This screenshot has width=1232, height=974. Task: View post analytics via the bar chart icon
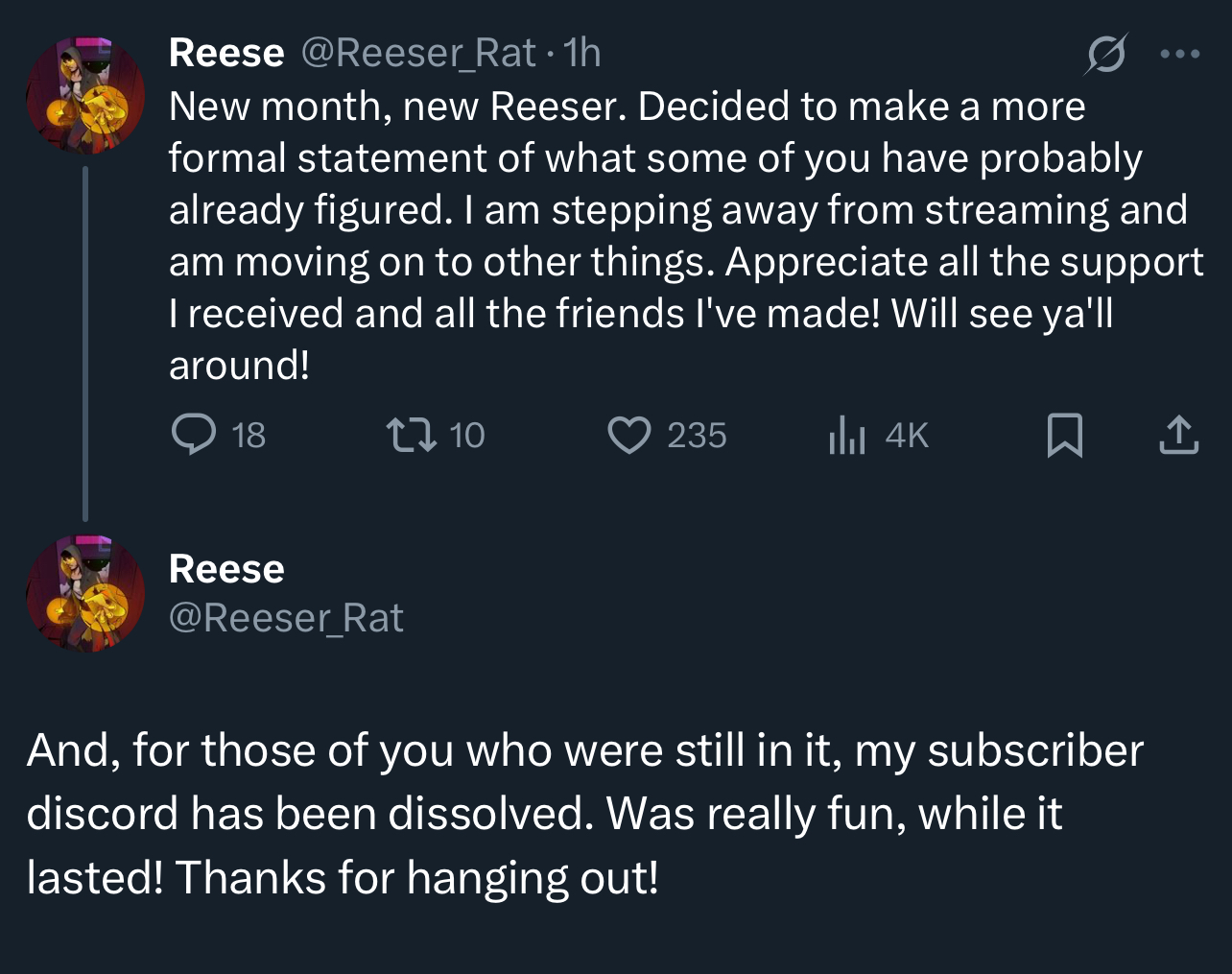[x=846, y=436]
